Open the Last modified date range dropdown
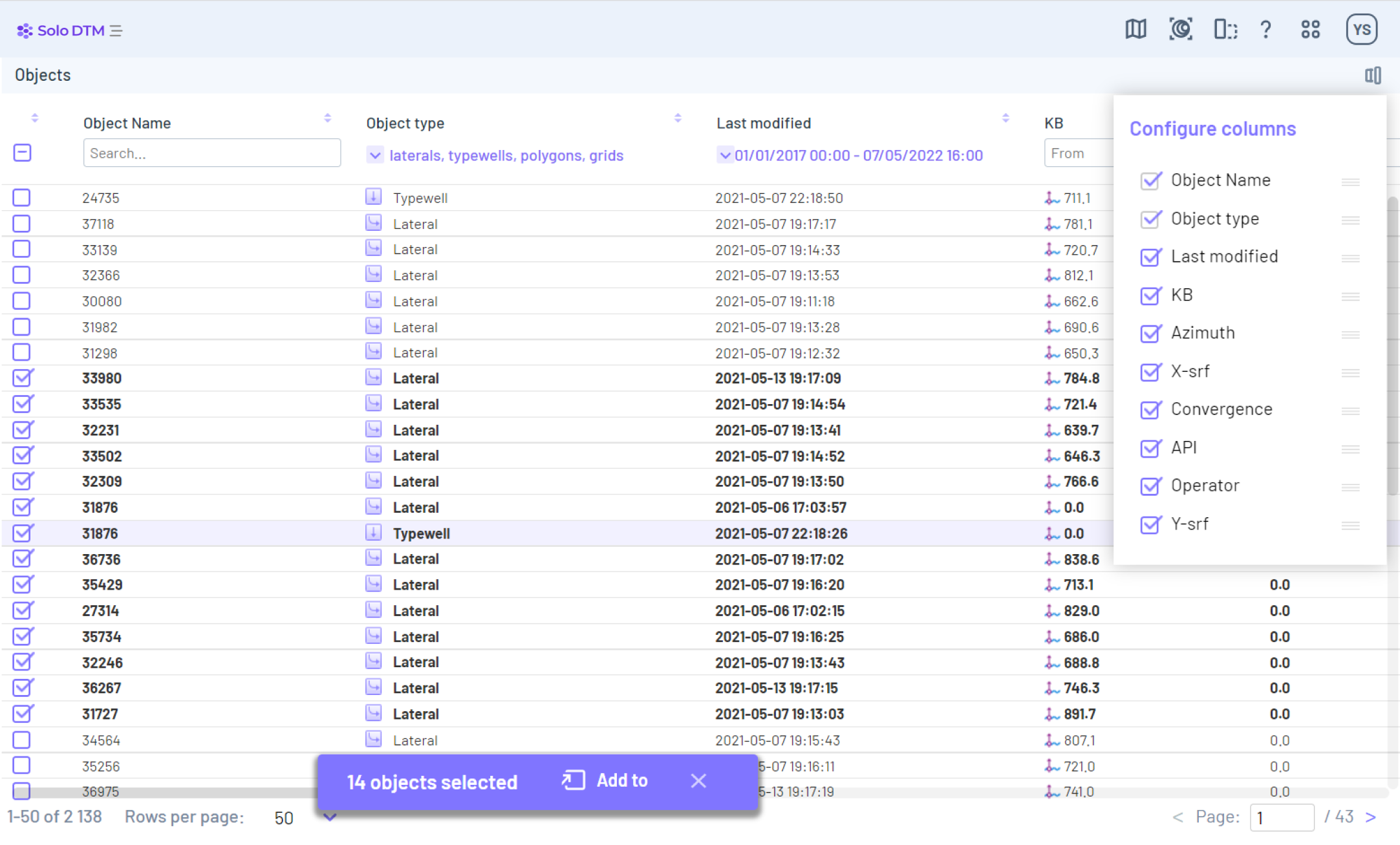 [726, 155]
